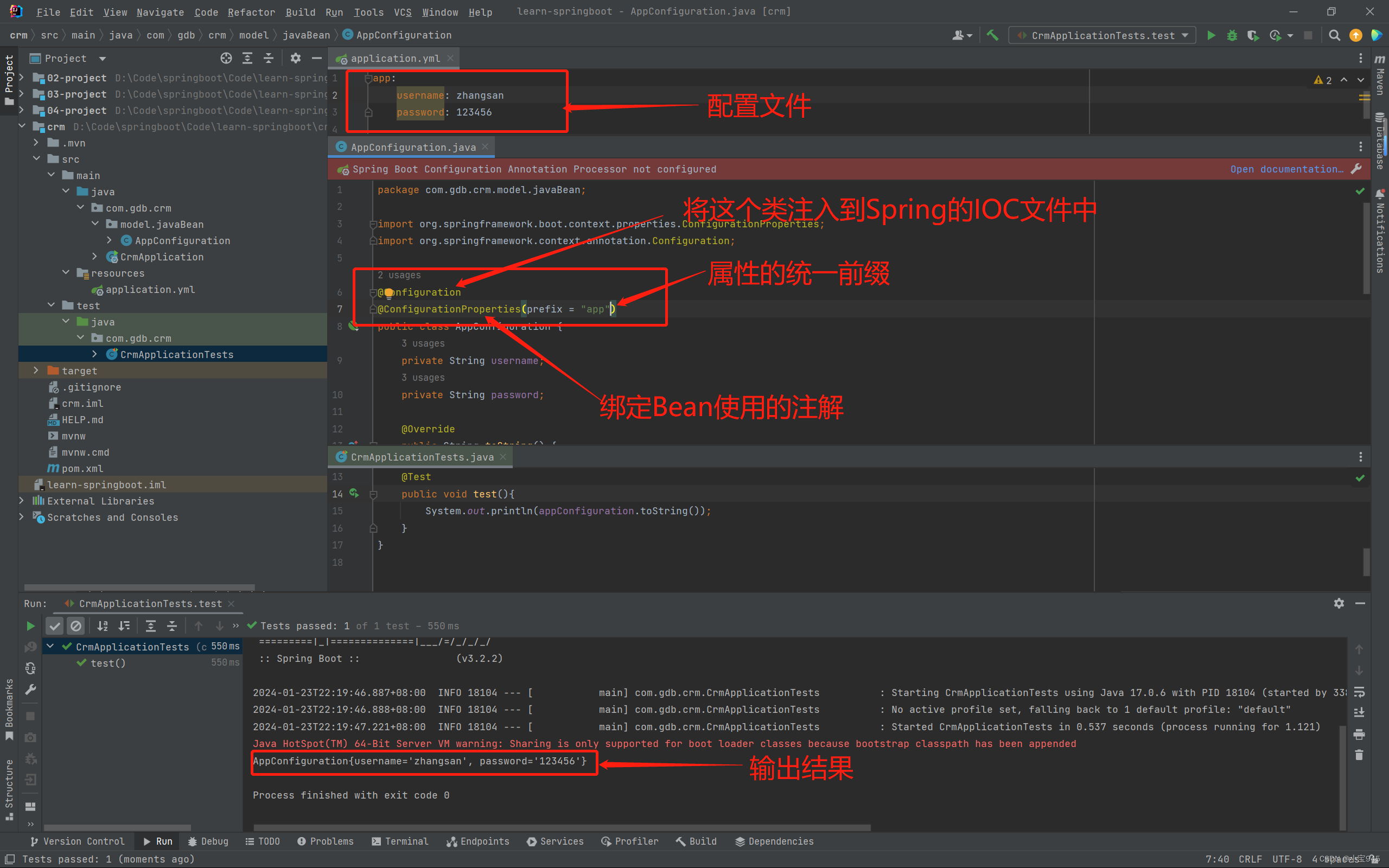This screenshot has height=868, width=1389.
Task: Expand the .mvn folder
Action: pyautogui.click(x=36, y=142)
